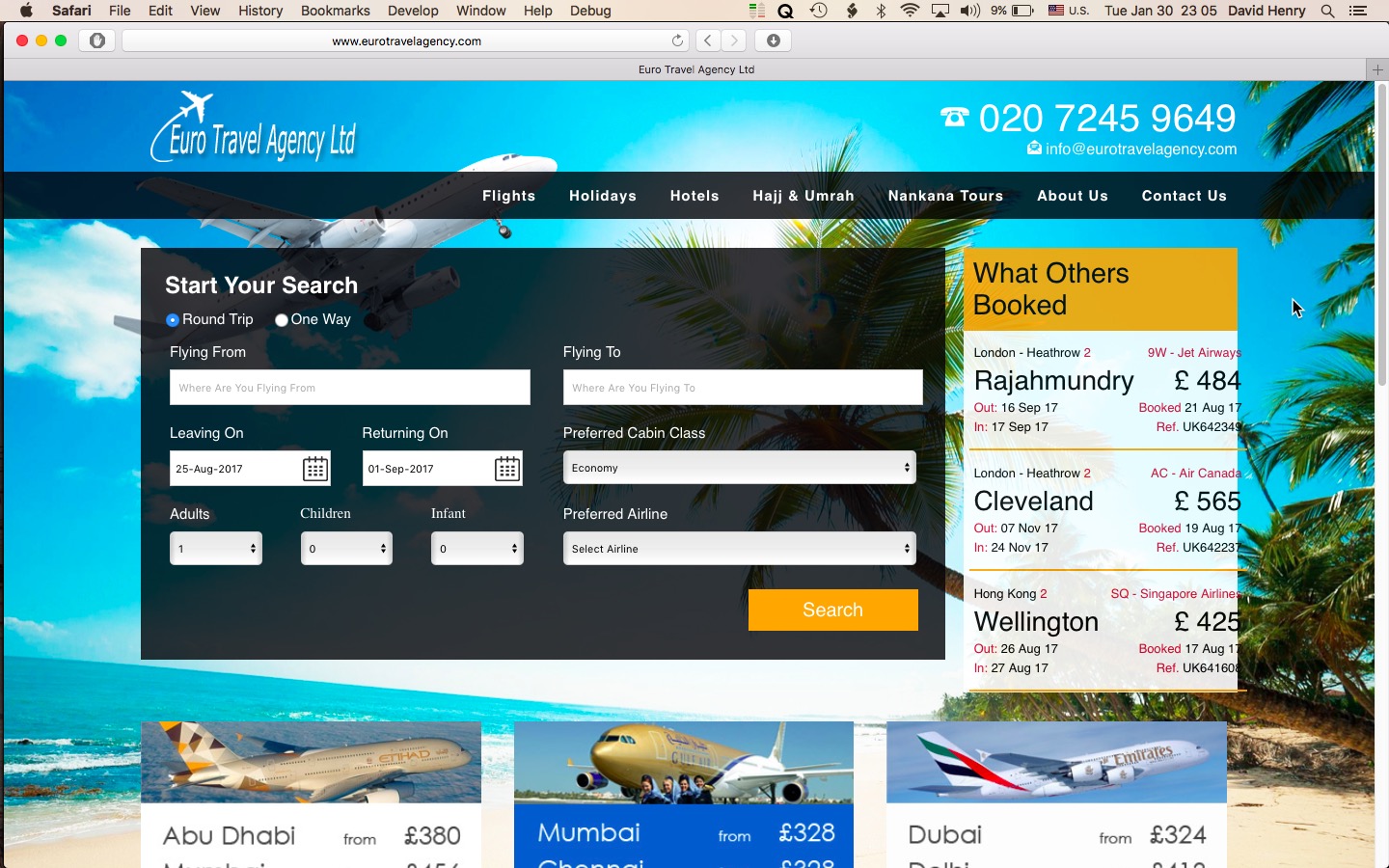Open a new tab with plus button
The height and width of the screenshot is (868, 1389).
point(1377,69)
